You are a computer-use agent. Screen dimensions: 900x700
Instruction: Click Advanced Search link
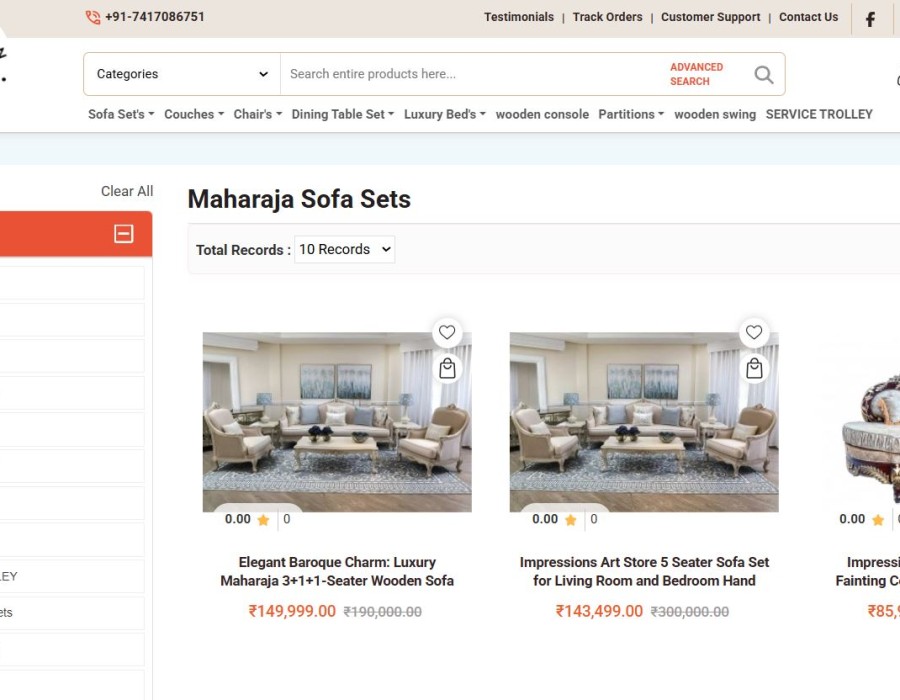pyautogui.click(x=696, y=74)
